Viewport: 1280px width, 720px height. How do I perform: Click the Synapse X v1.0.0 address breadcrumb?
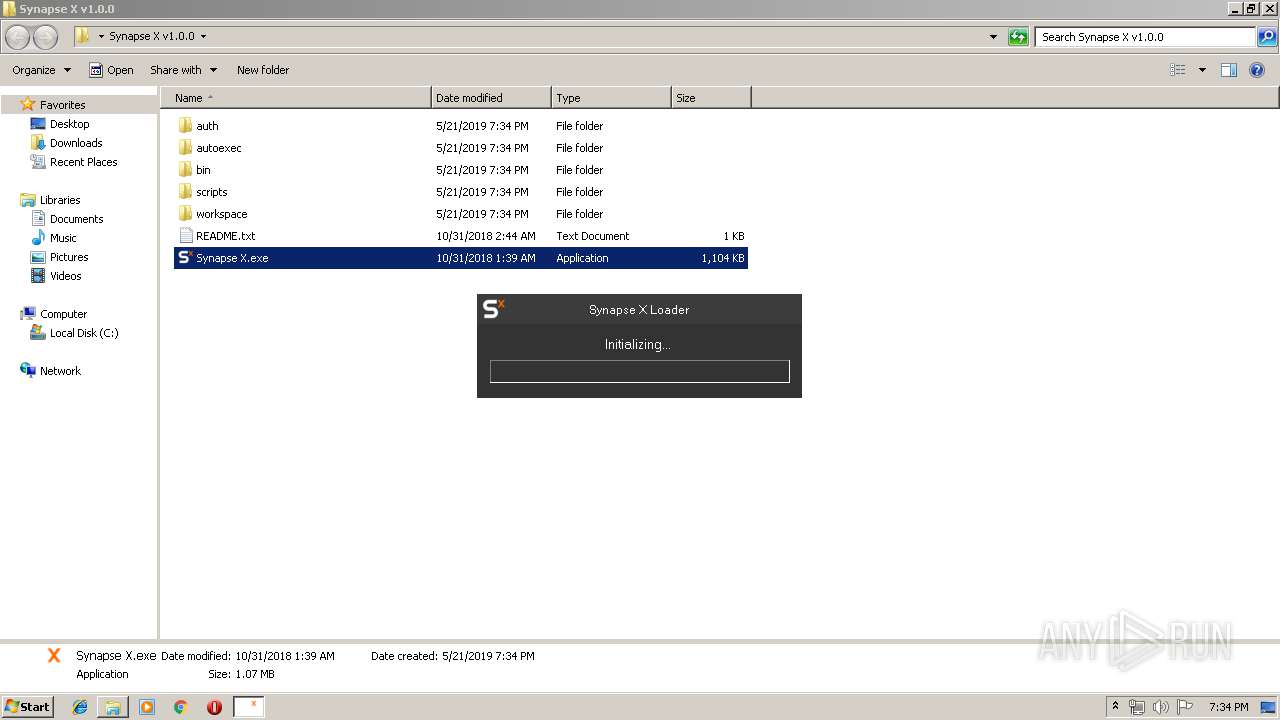151,36
